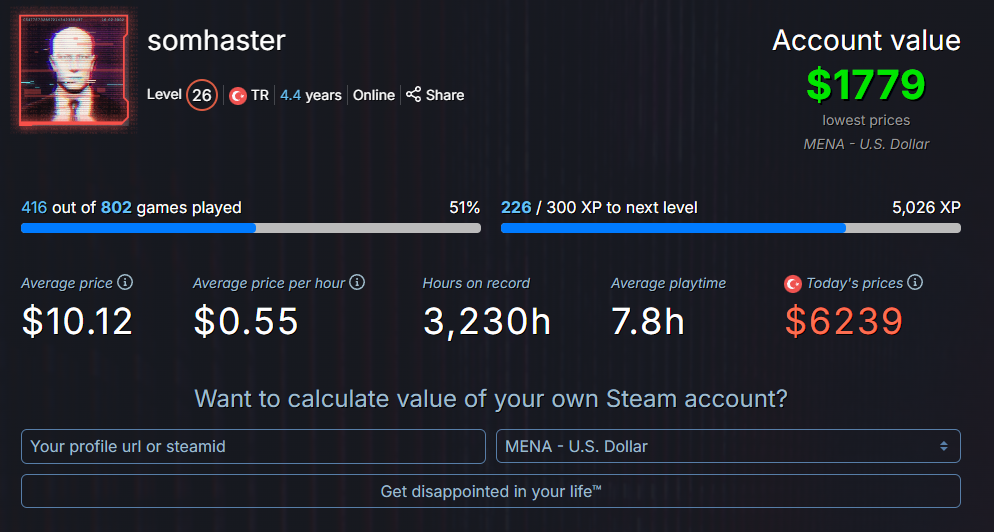Click the XP to next level progress bar
This screenshot has width=994, height=532.
(x=730, y=228)
